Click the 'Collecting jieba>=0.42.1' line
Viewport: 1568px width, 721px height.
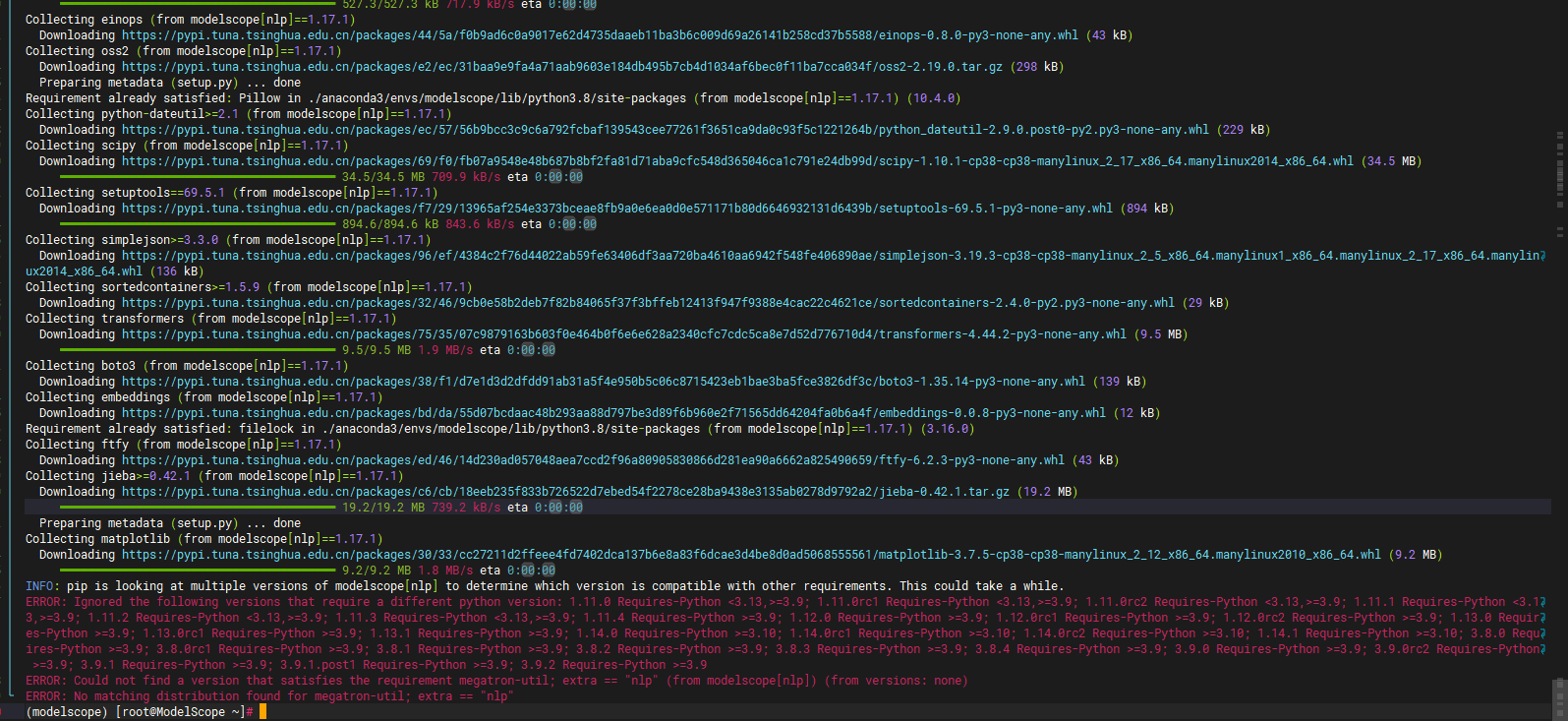(x=214, y=476)
